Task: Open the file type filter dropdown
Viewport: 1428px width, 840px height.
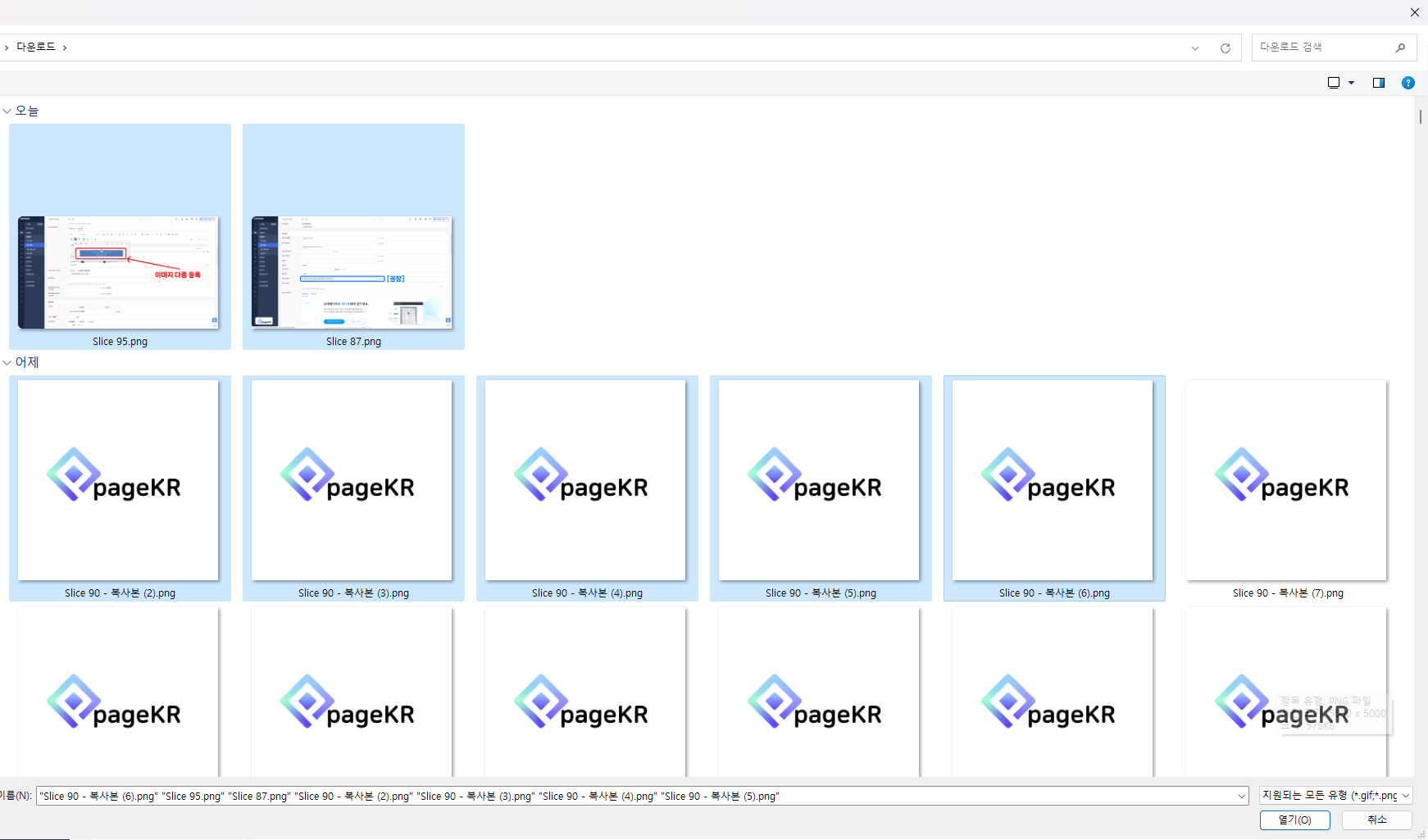Action: click(1406, 796)
